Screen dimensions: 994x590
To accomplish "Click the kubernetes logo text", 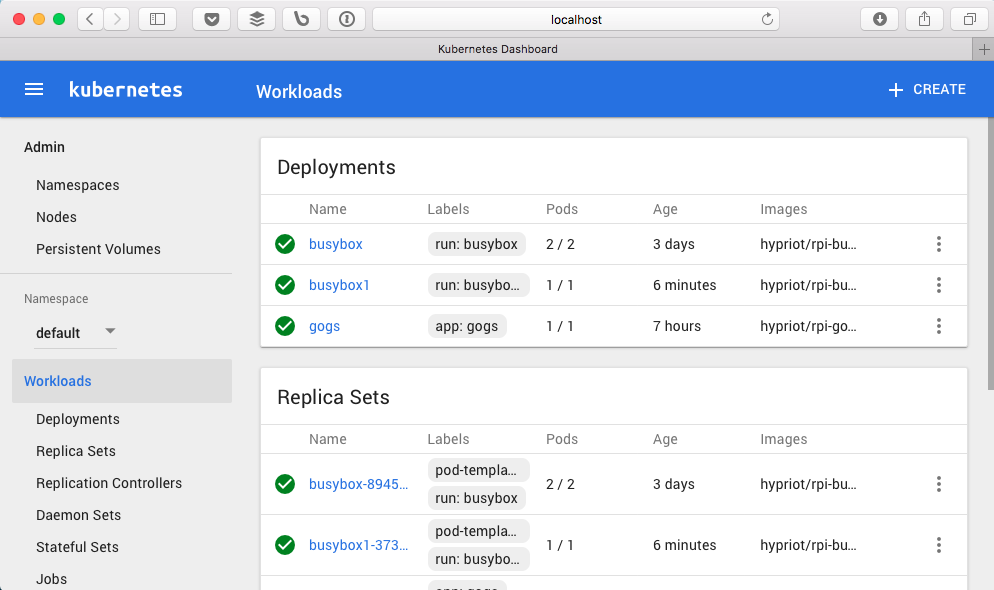I will point(126,89).
